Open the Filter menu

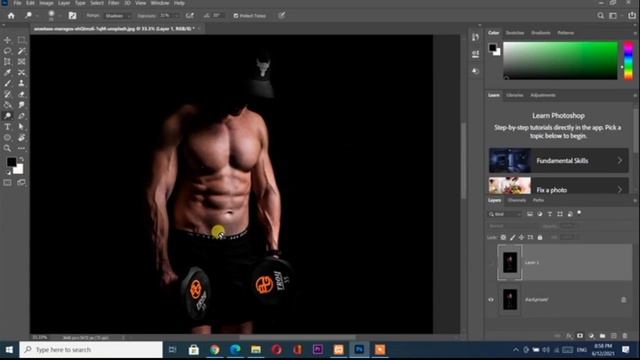click(x=113, y=3)
